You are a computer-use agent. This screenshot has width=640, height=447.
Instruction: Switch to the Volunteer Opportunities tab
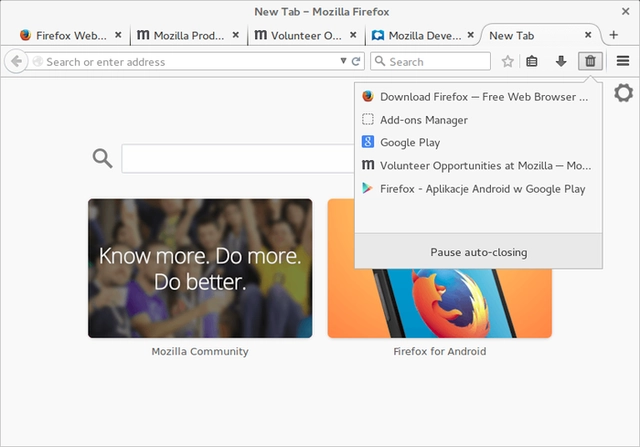297,35
